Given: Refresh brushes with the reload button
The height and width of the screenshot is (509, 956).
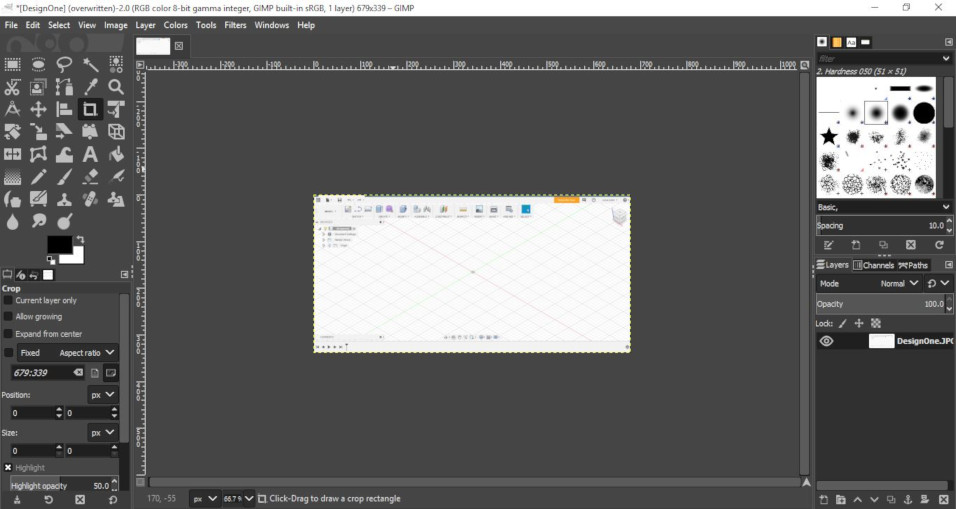Looking at the screenshot, I should pyautogui.click(x=939, y=245).
